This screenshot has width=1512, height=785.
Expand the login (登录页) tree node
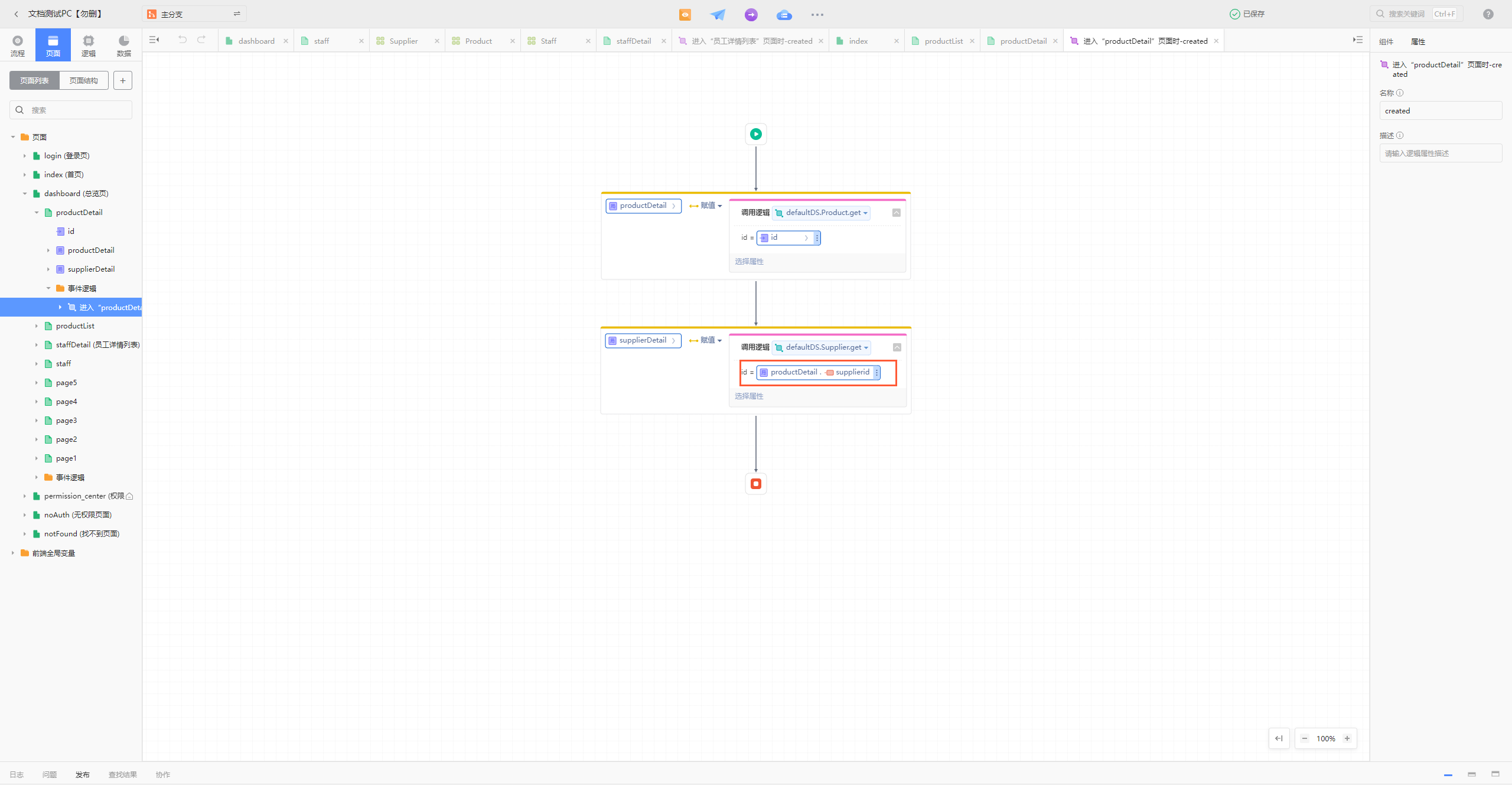(x=25, y=156)
